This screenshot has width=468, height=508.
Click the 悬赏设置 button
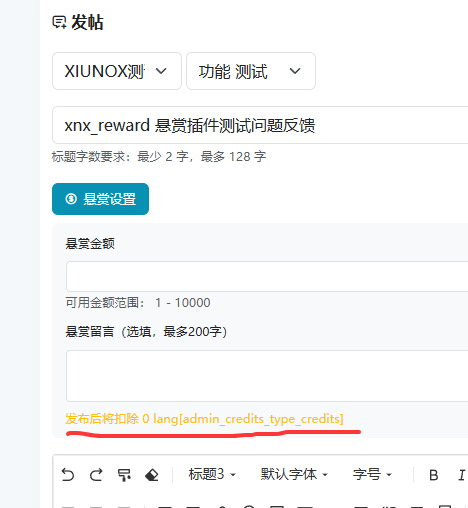tap(100, 199)
